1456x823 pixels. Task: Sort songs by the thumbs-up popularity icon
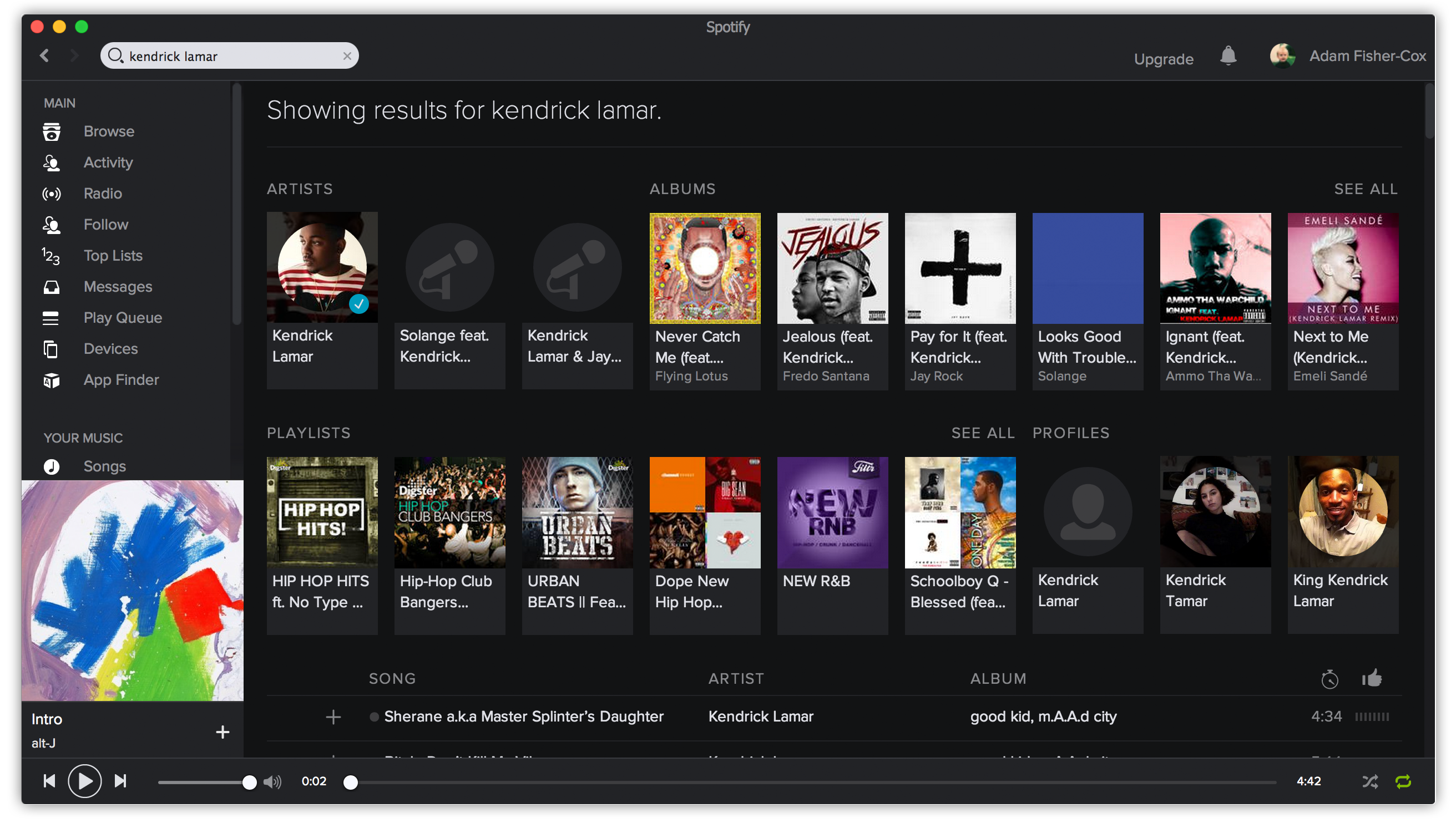pyautogui.click(x=1372, y=678)
